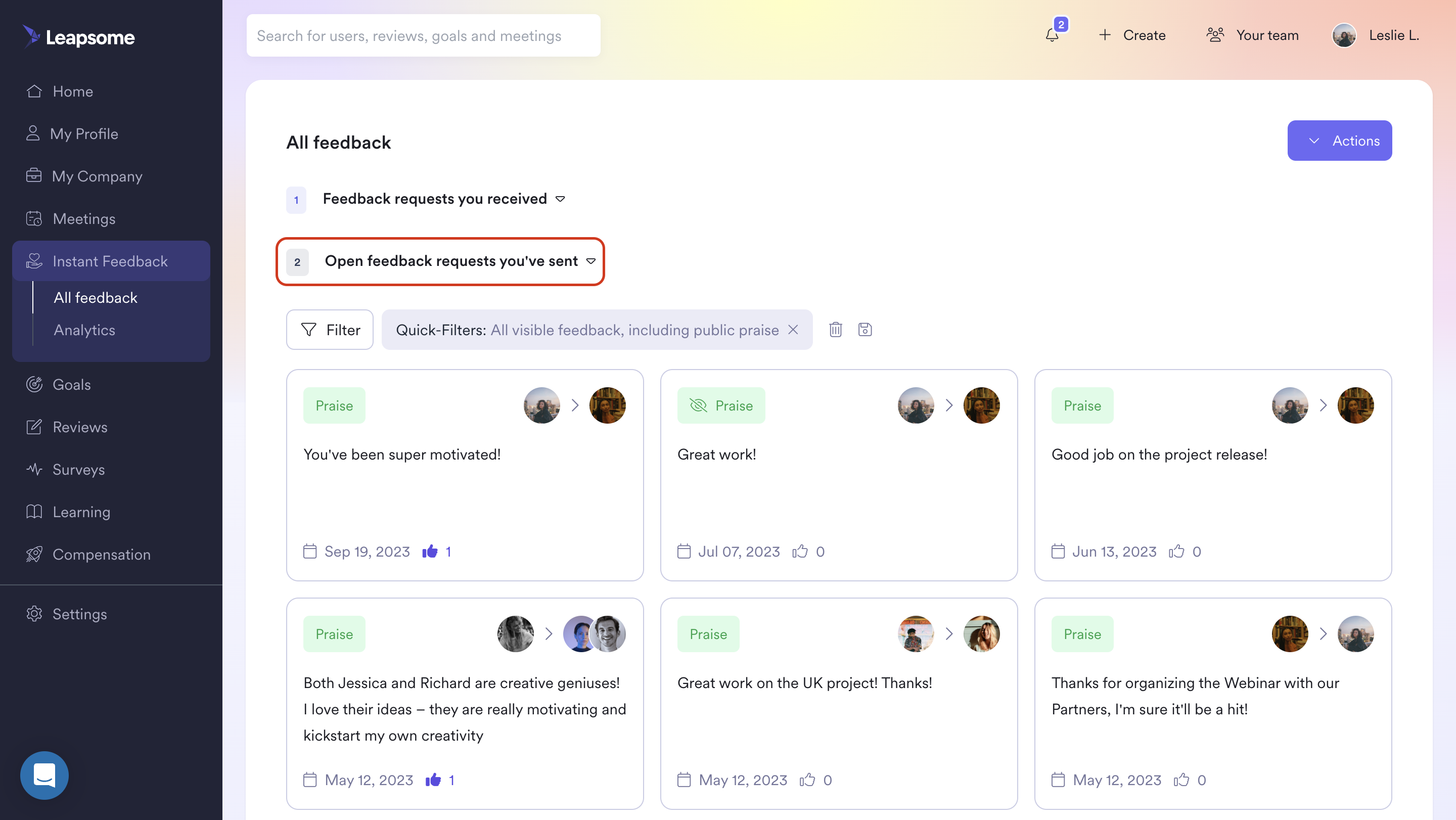
Task: Click the Praise tag on 'You've been super motivated!' card
Action: [x=334, y=405]
